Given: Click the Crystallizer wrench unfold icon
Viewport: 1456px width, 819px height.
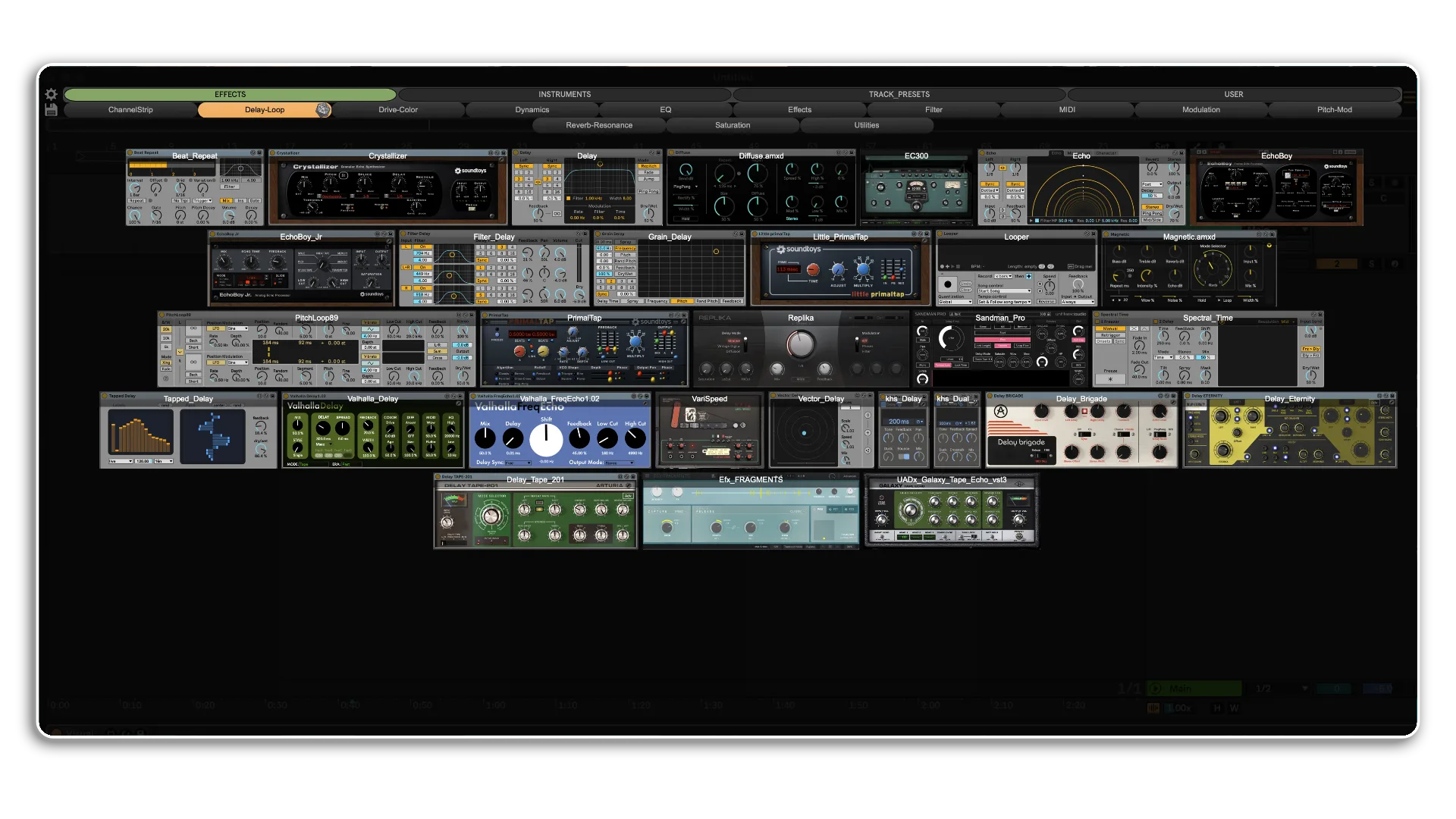Looking at the screenshot, I should click(x=501, y=160).
